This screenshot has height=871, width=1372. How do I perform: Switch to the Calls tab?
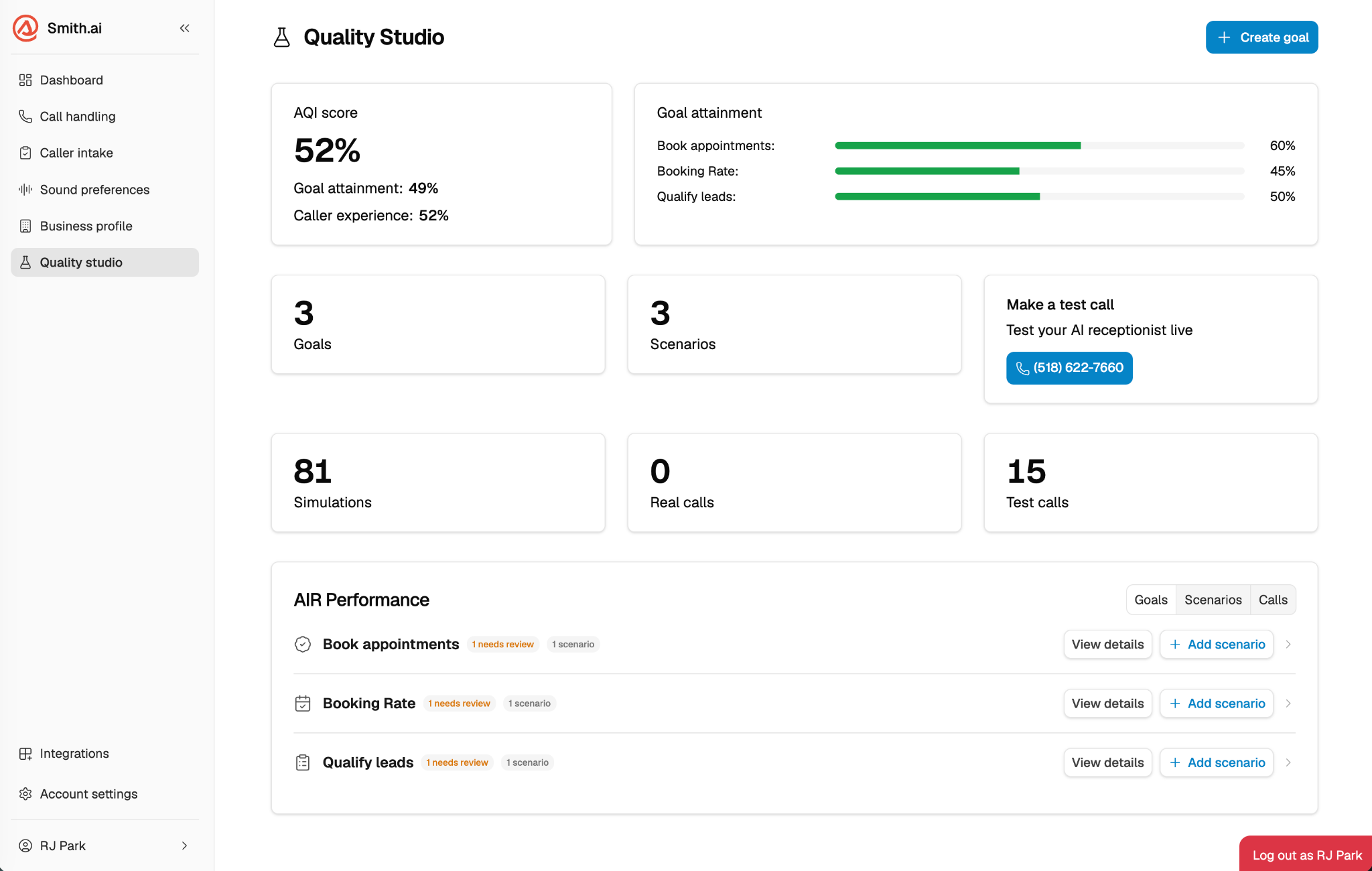tap(1273, 600)
